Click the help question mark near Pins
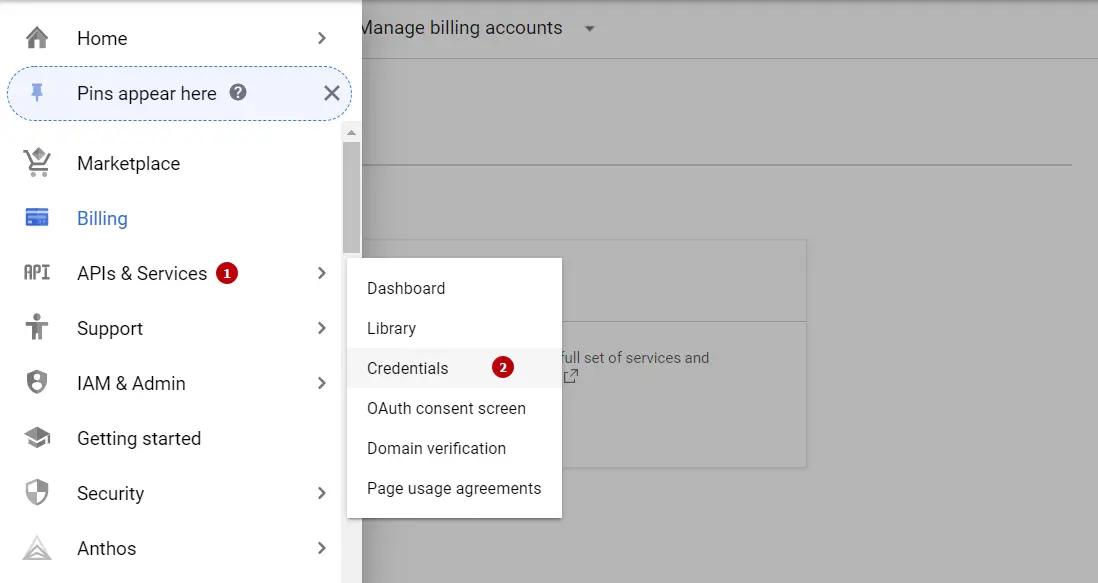Viewport: 1098px width, 583px height. (238, 93)
